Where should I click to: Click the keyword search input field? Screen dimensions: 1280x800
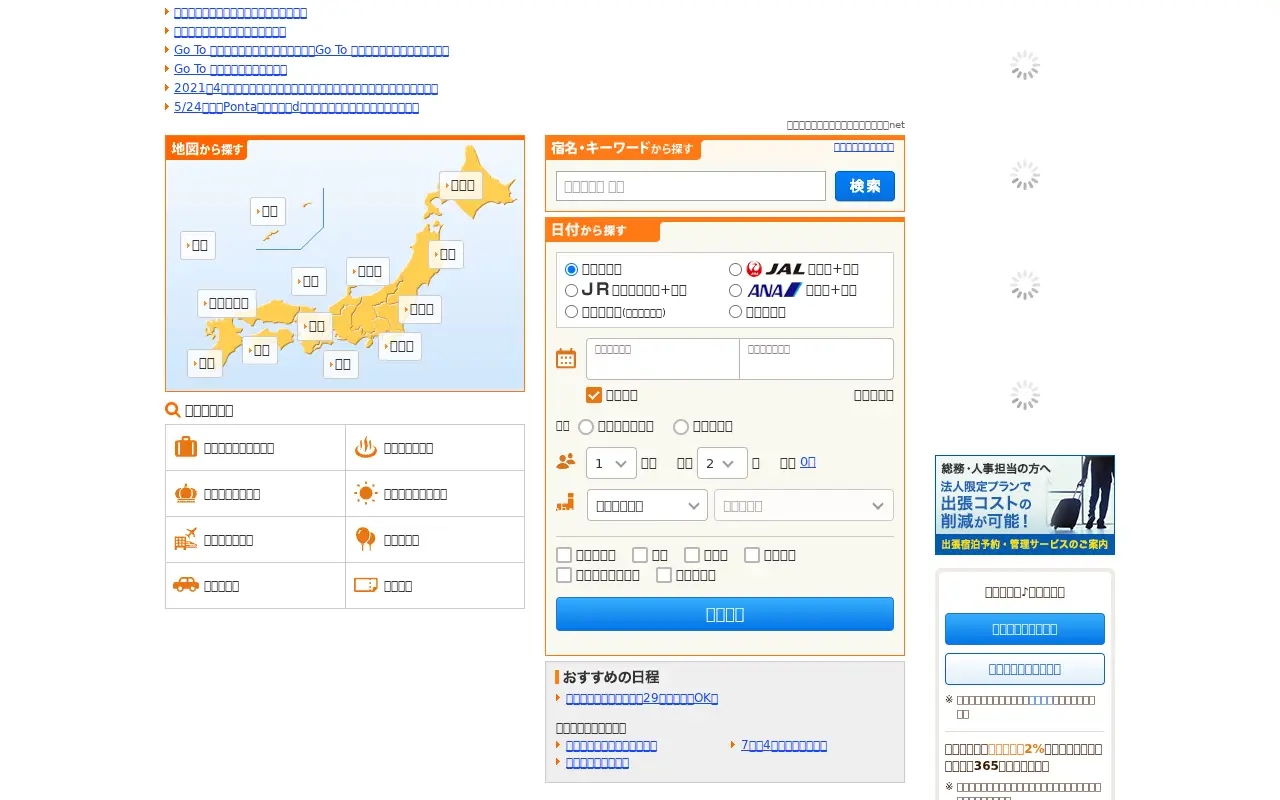point(691,186)
